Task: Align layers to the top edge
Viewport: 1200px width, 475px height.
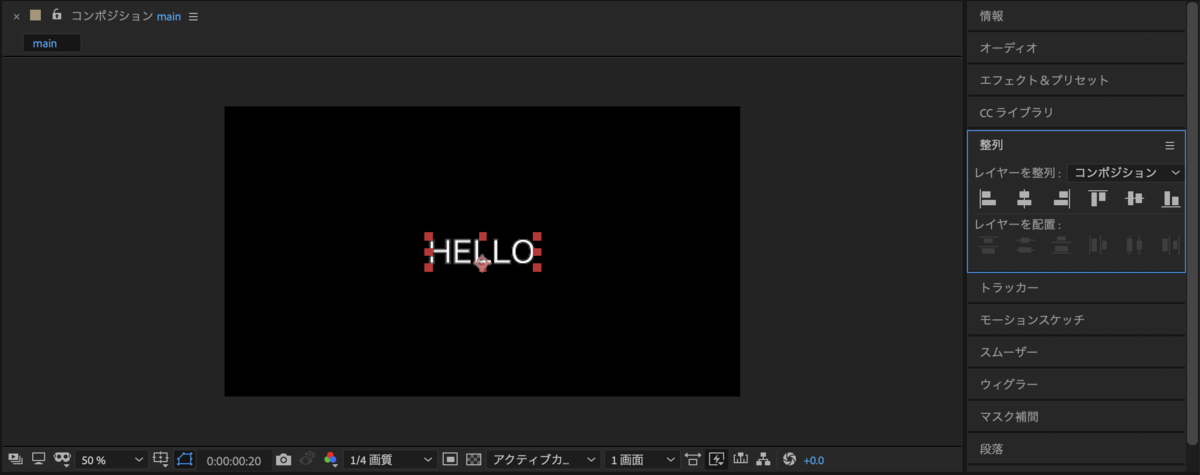Action: coord(1098,199)
